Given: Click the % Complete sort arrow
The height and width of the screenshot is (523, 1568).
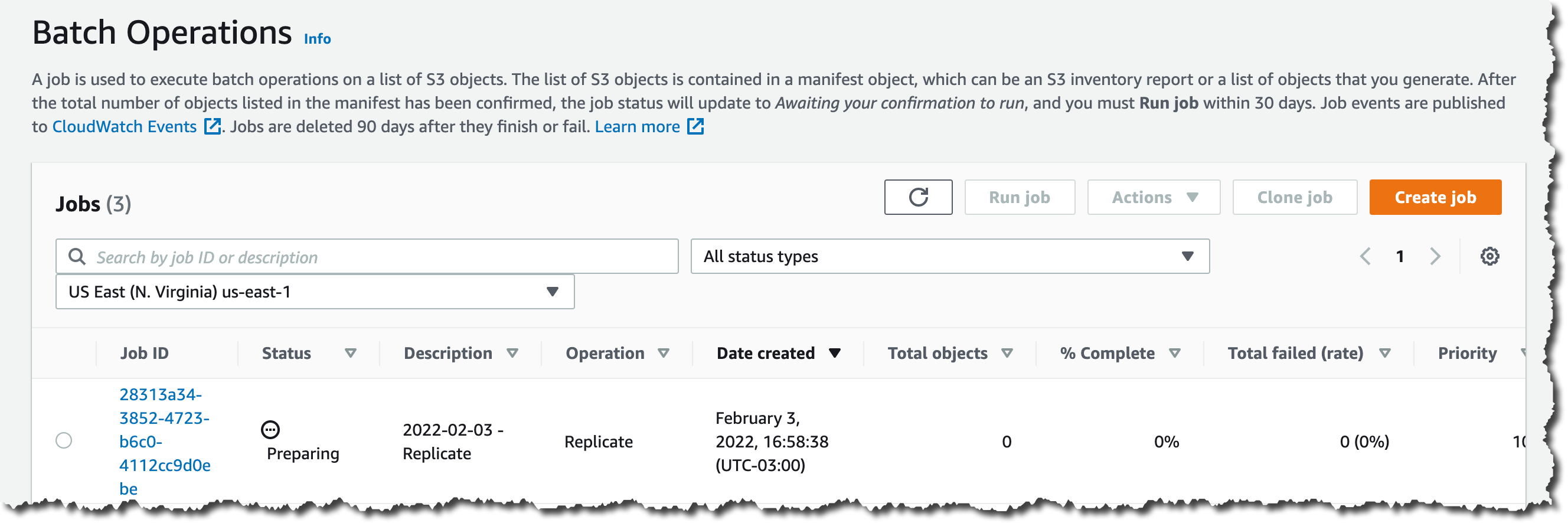Looking at the screenshot, I should pyautogui.click(x=1174, y=353).
